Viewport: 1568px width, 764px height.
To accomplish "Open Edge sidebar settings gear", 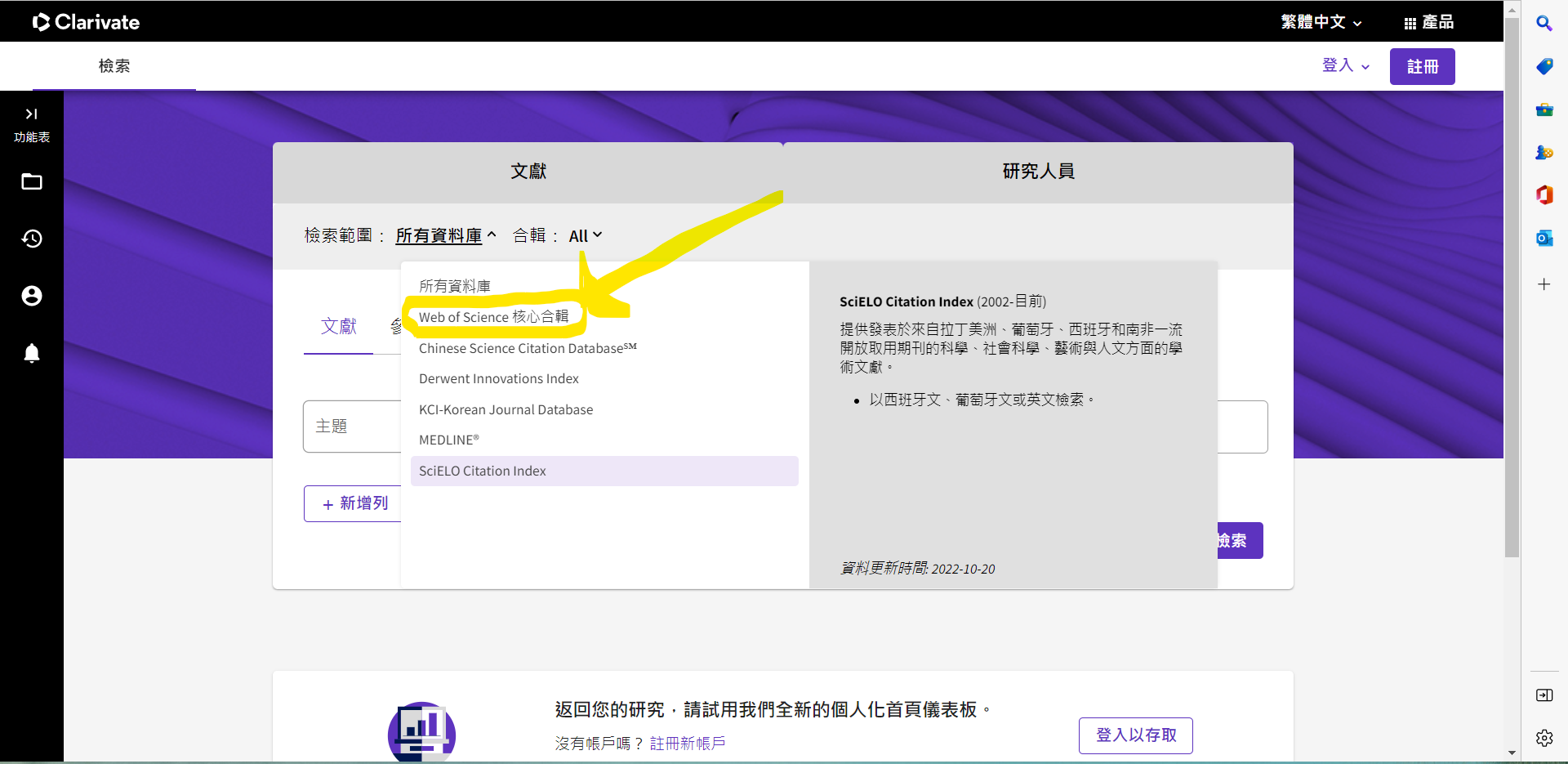I will coord(1544,738).
